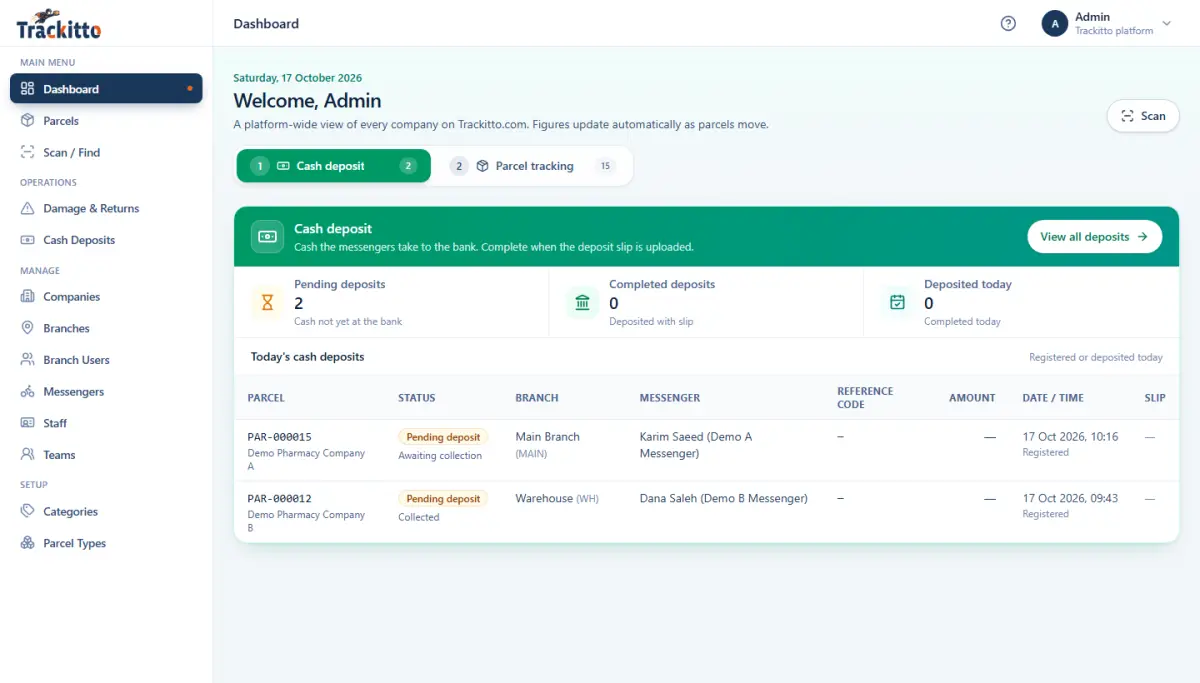Click the Categories tag icon

28,512
